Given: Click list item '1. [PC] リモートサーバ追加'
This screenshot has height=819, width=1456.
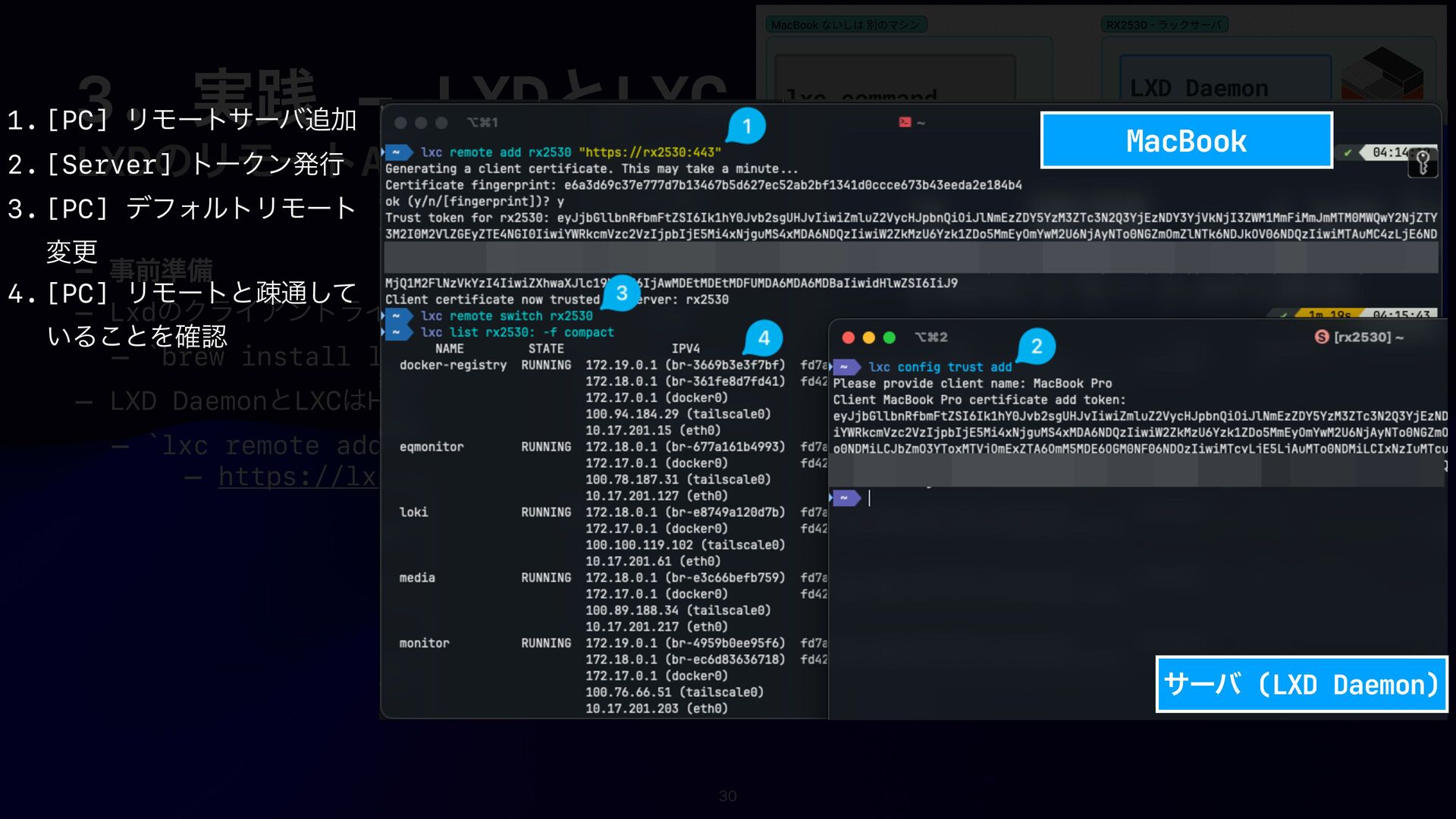Looking at the screenshot, I should (x=182, y=120).
